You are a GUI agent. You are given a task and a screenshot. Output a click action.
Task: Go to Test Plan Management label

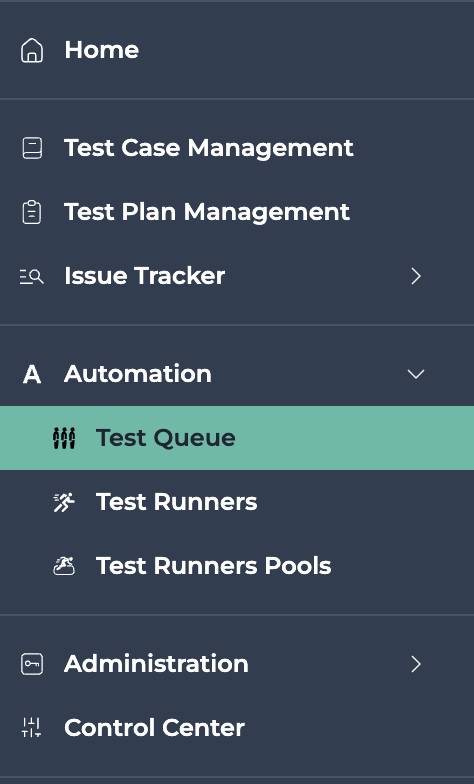[207, 212]
